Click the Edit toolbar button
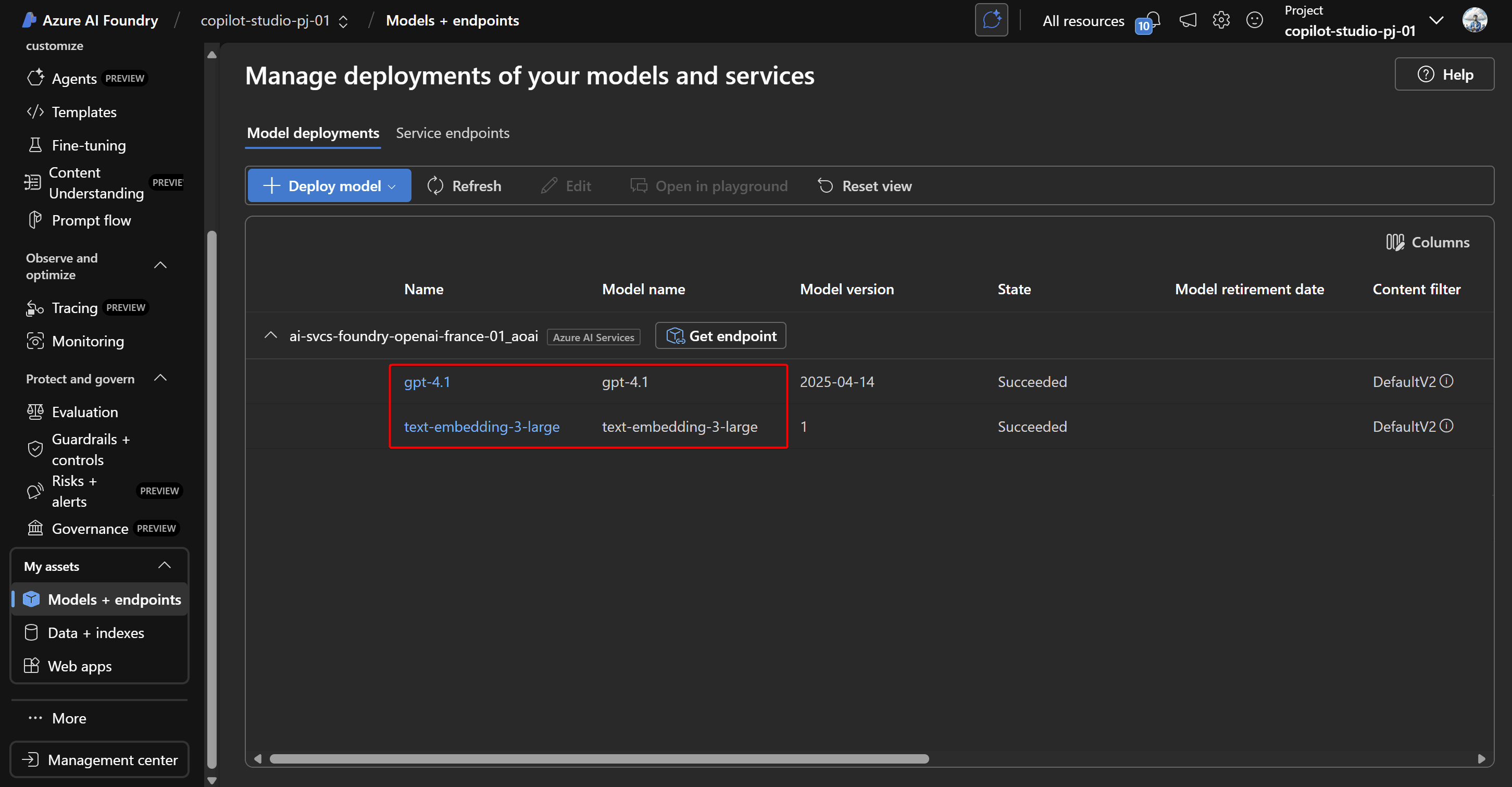Image resolution: width=1512 pixels, height=787 pixels. 566,186
